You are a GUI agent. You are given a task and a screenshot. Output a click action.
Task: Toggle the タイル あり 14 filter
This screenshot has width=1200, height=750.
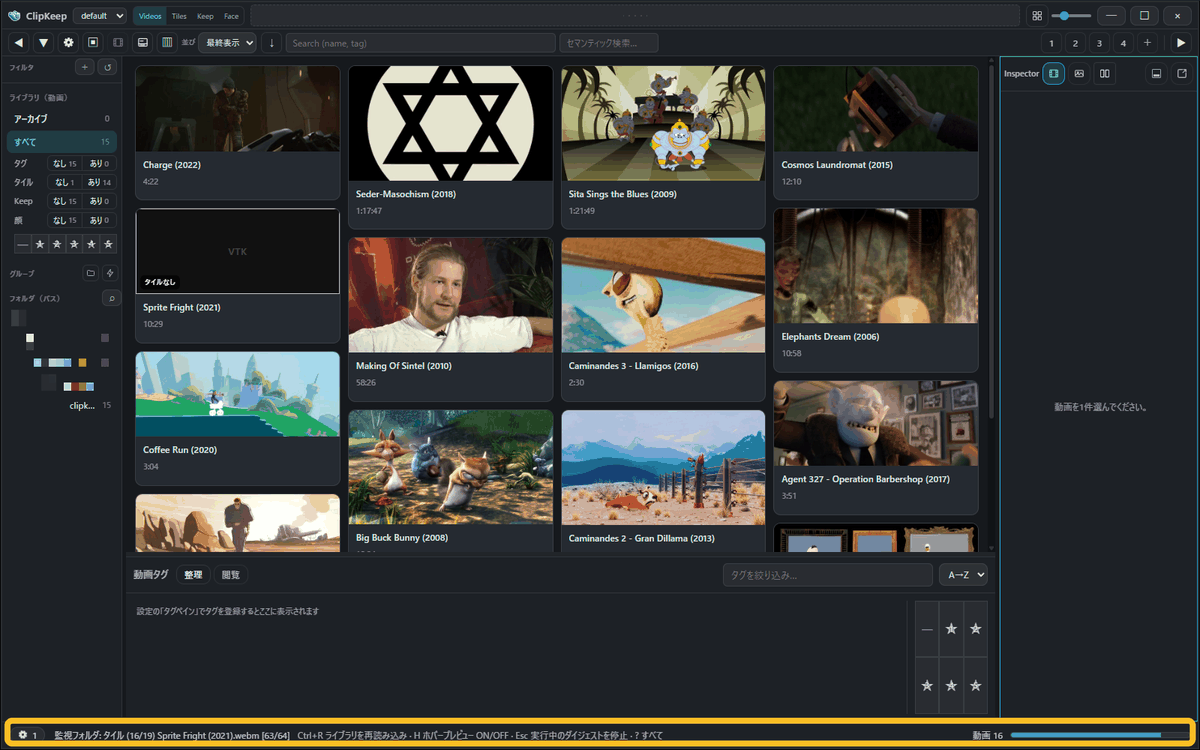tap(98, 182)
